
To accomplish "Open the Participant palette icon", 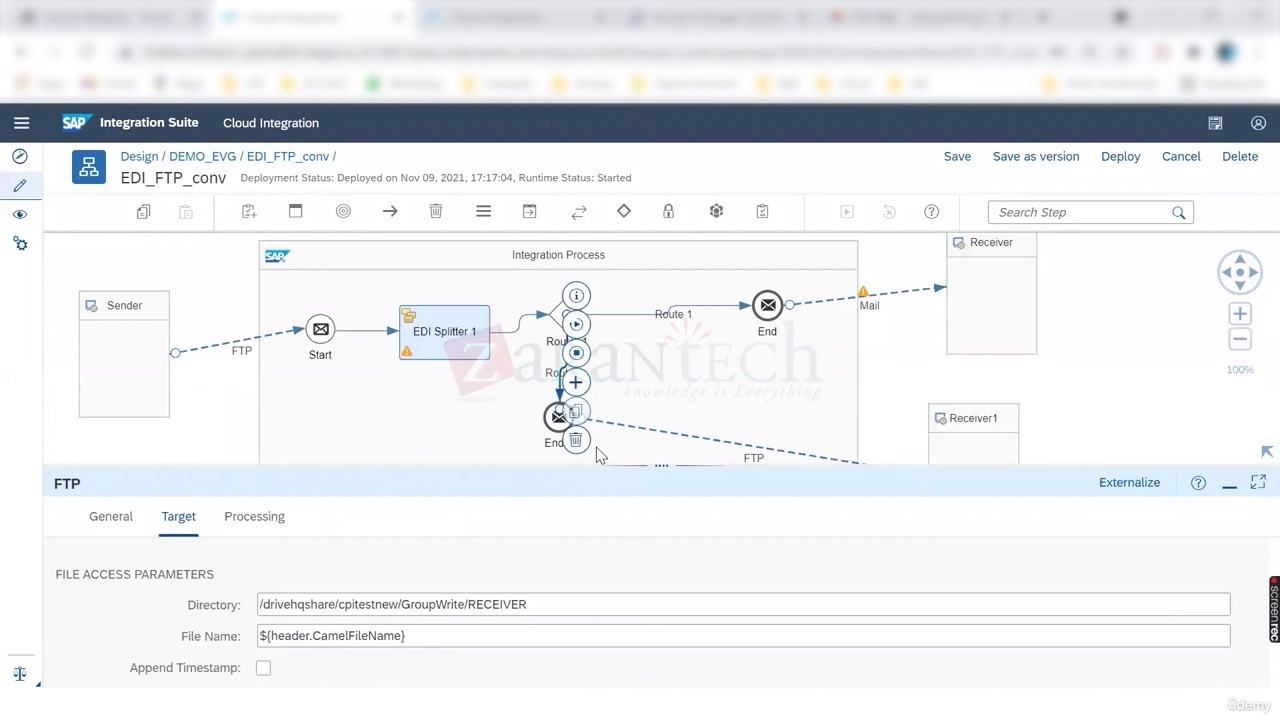I will tap(249, 212).
